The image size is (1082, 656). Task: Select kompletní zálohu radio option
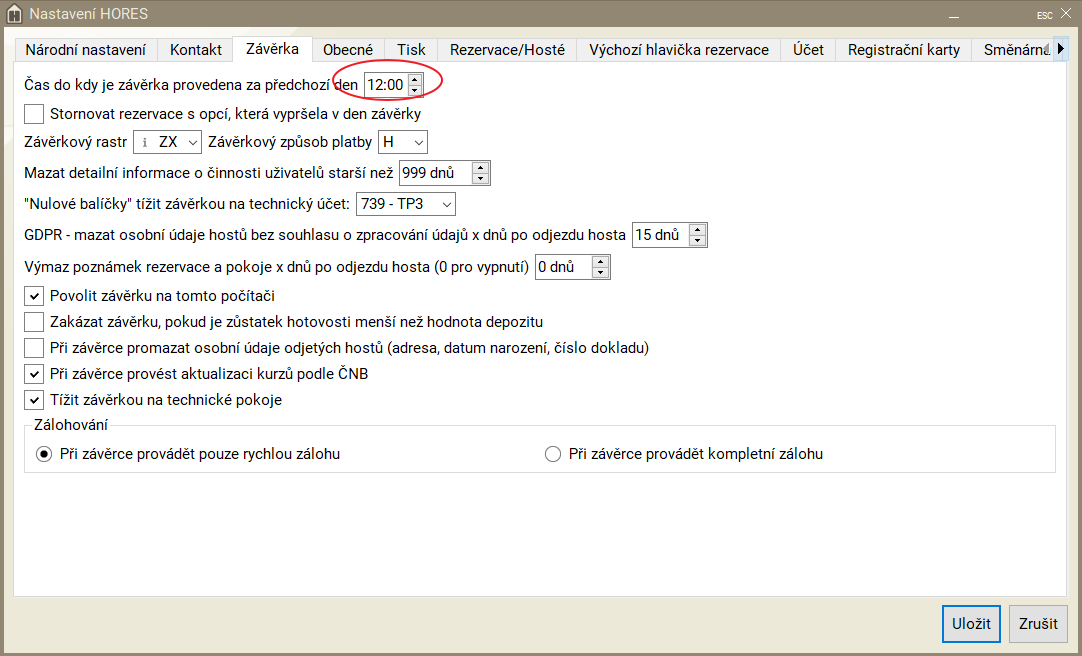(553, 454)
